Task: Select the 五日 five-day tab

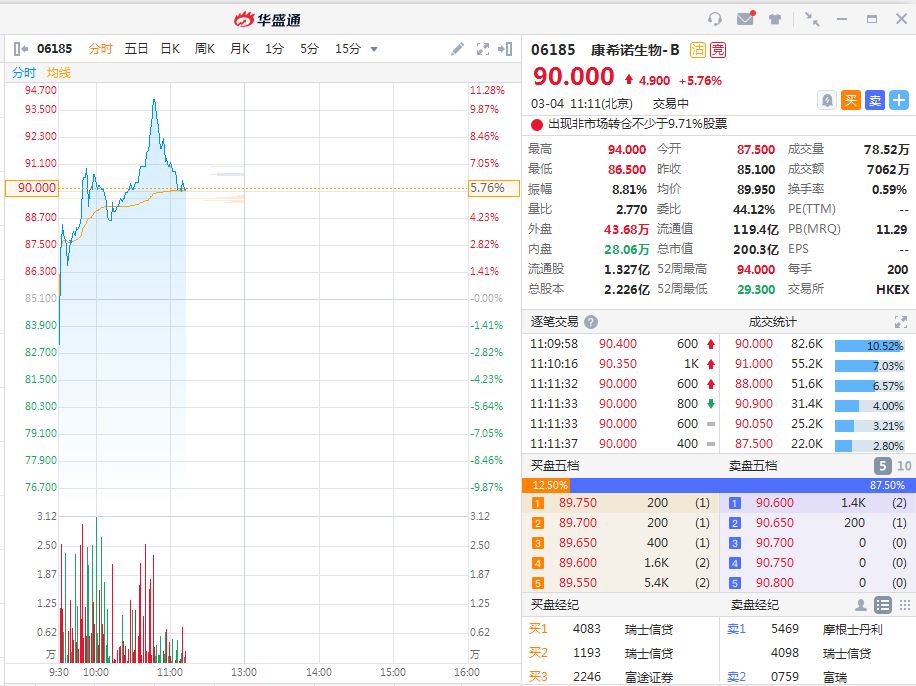Action: 136,48
